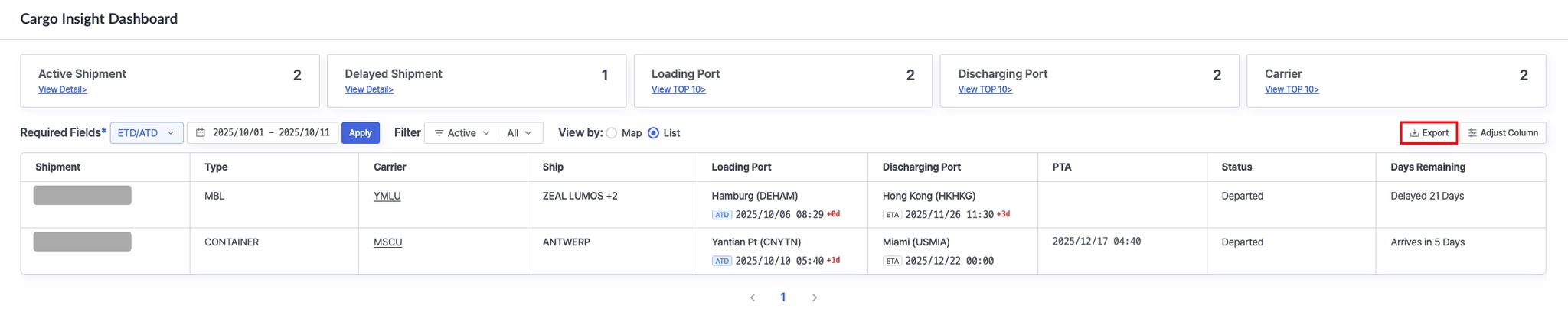The height and width of the screenshot is (312, 1568).
Task: Click the date range input field
Action: coord(271,133)
